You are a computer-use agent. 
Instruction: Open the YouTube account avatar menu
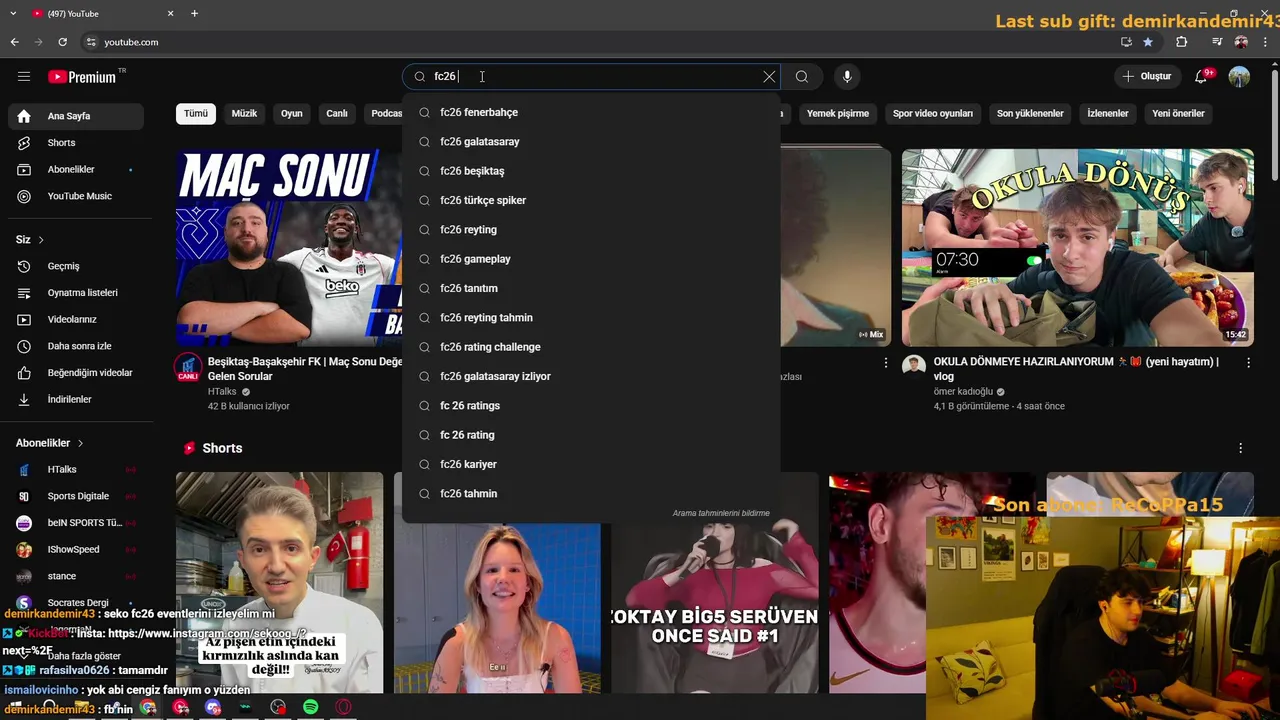(1239, 77)
